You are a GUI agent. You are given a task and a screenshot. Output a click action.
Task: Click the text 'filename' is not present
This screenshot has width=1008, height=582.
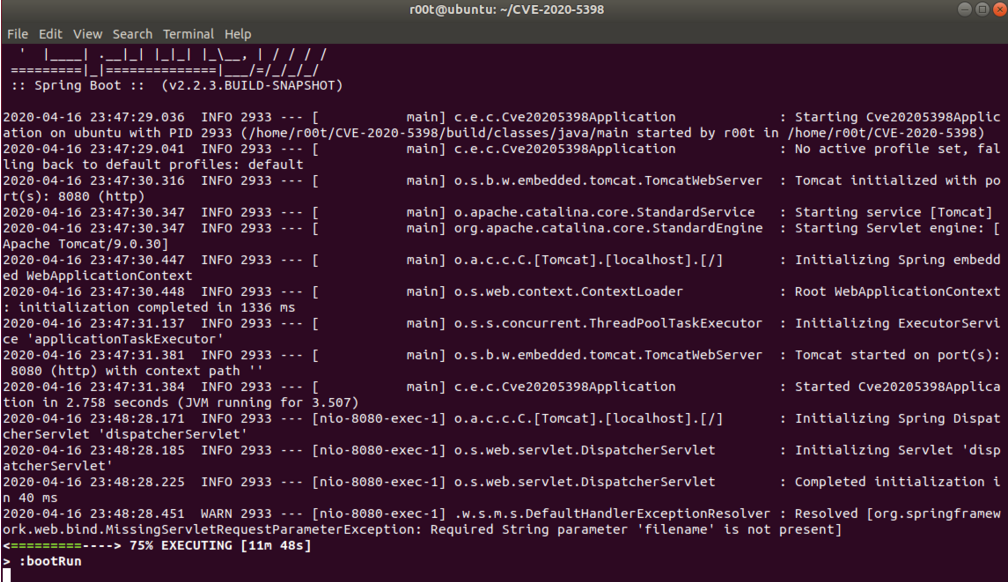[x=735, y=530]
